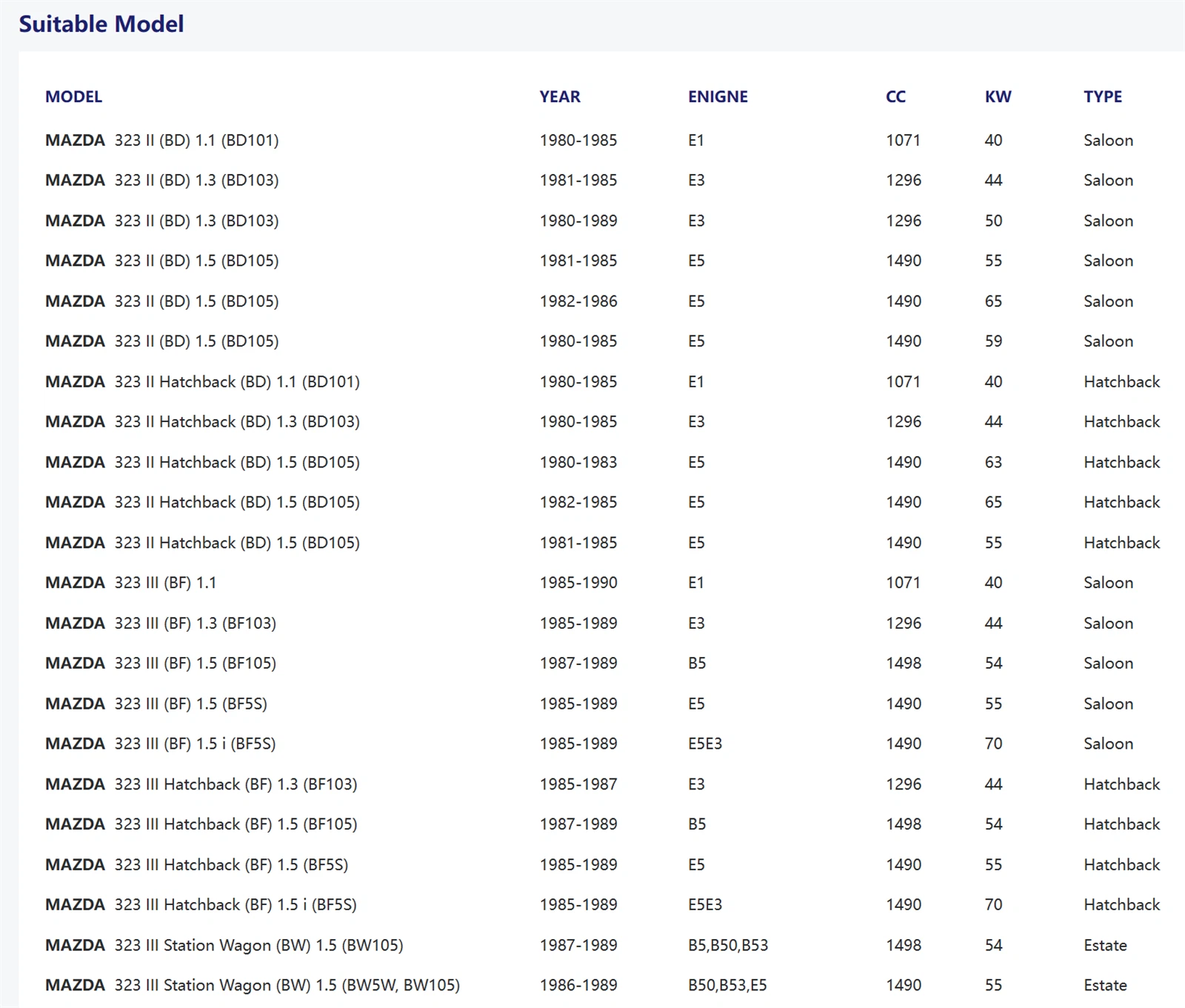Screen dimensions: 1185x1008
Task: Click CC '1498' in BF105 Saloon row
Action: [x=904, y=663]
